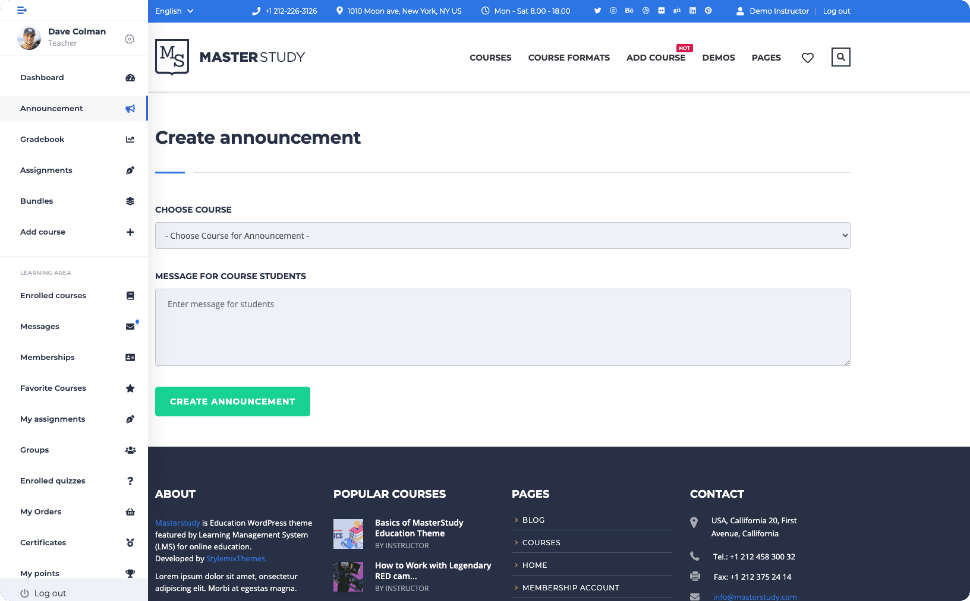This screenshot has width=970, height=601.
Task: Open the Choose Course for Announcement dropdown
Action: (x=502, y=236)
